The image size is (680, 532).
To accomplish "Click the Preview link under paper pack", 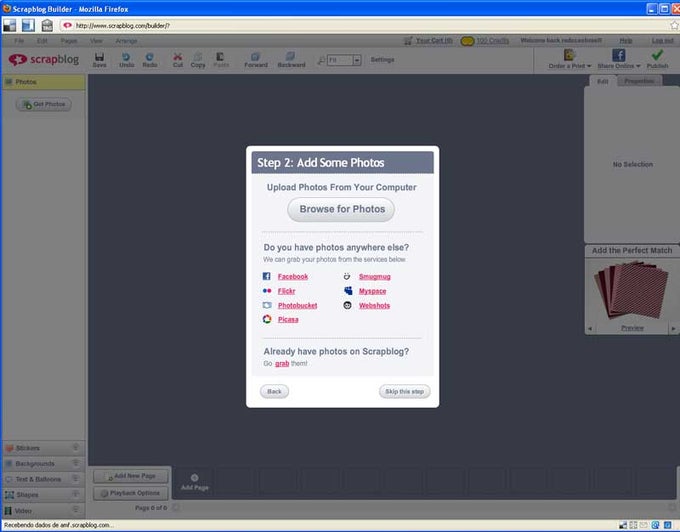I will [632, 328].
